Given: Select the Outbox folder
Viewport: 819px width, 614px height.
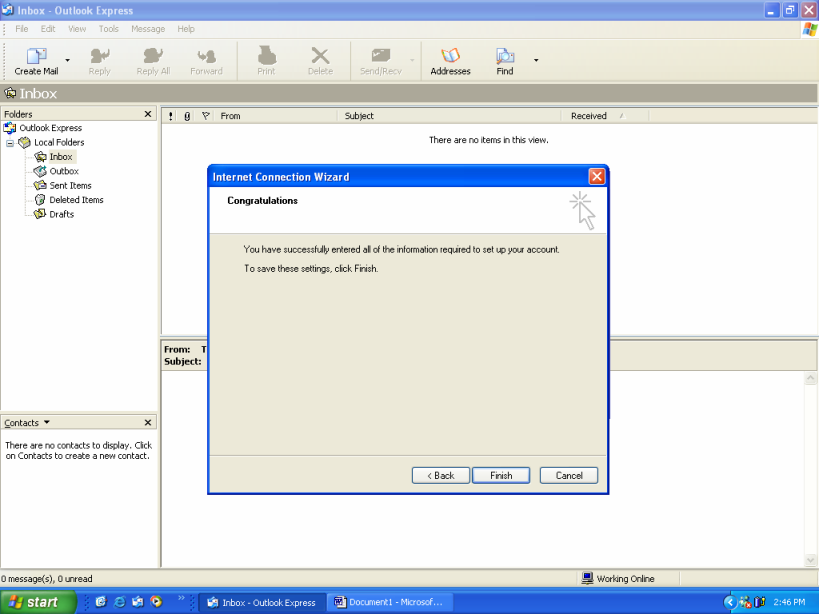Looking at the screenshot, I should [x=56, y=171].
